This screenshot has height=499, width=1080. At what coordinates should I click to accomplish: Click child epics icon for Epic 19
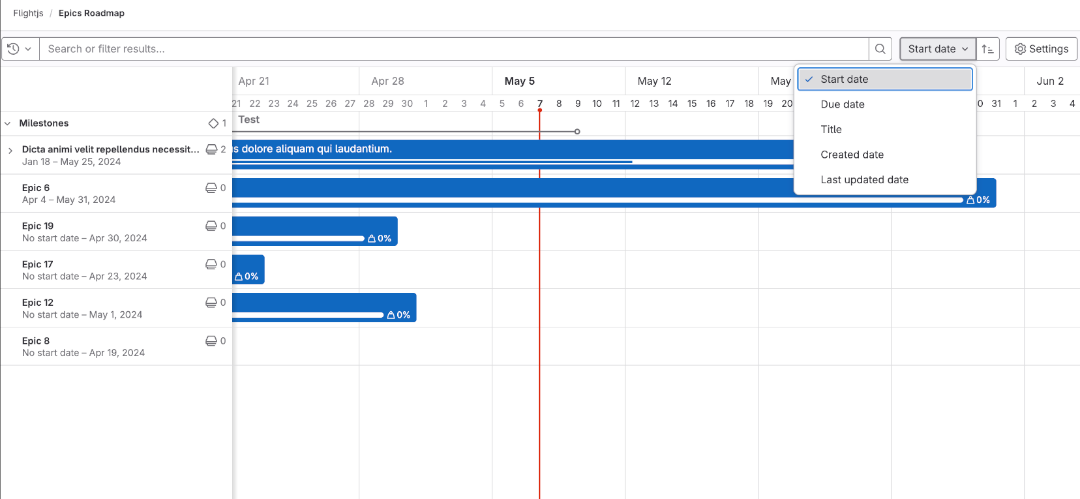pos(211,225)
